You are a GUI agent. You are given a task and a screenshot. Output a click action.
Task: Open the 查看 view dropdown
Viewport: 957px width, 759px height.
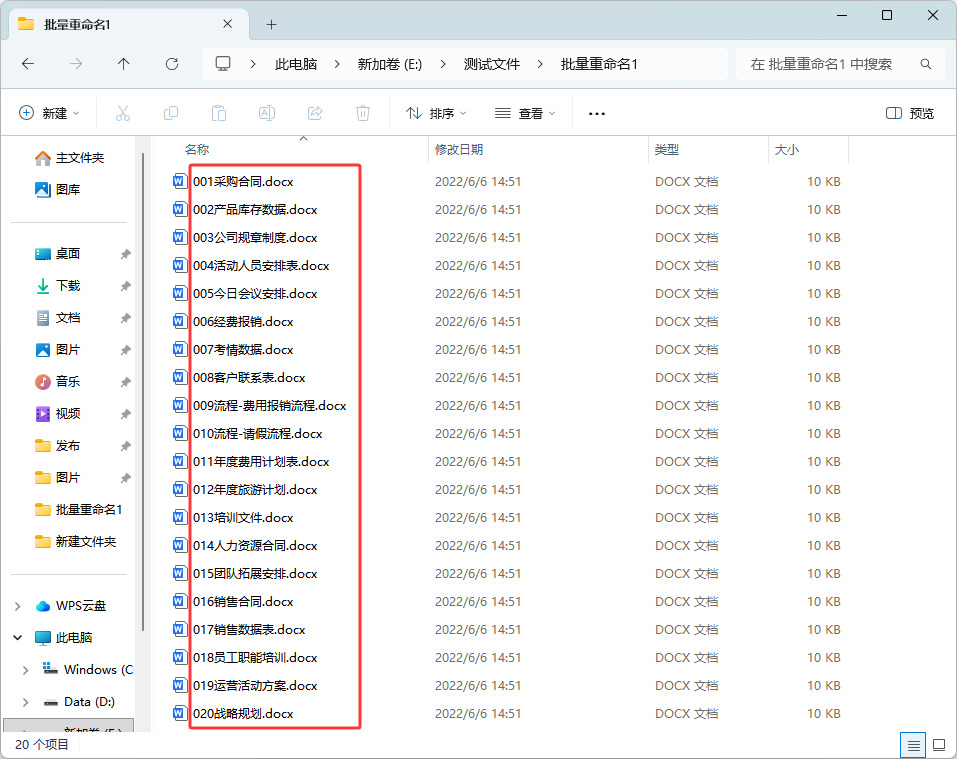click(x=525, y=113)
